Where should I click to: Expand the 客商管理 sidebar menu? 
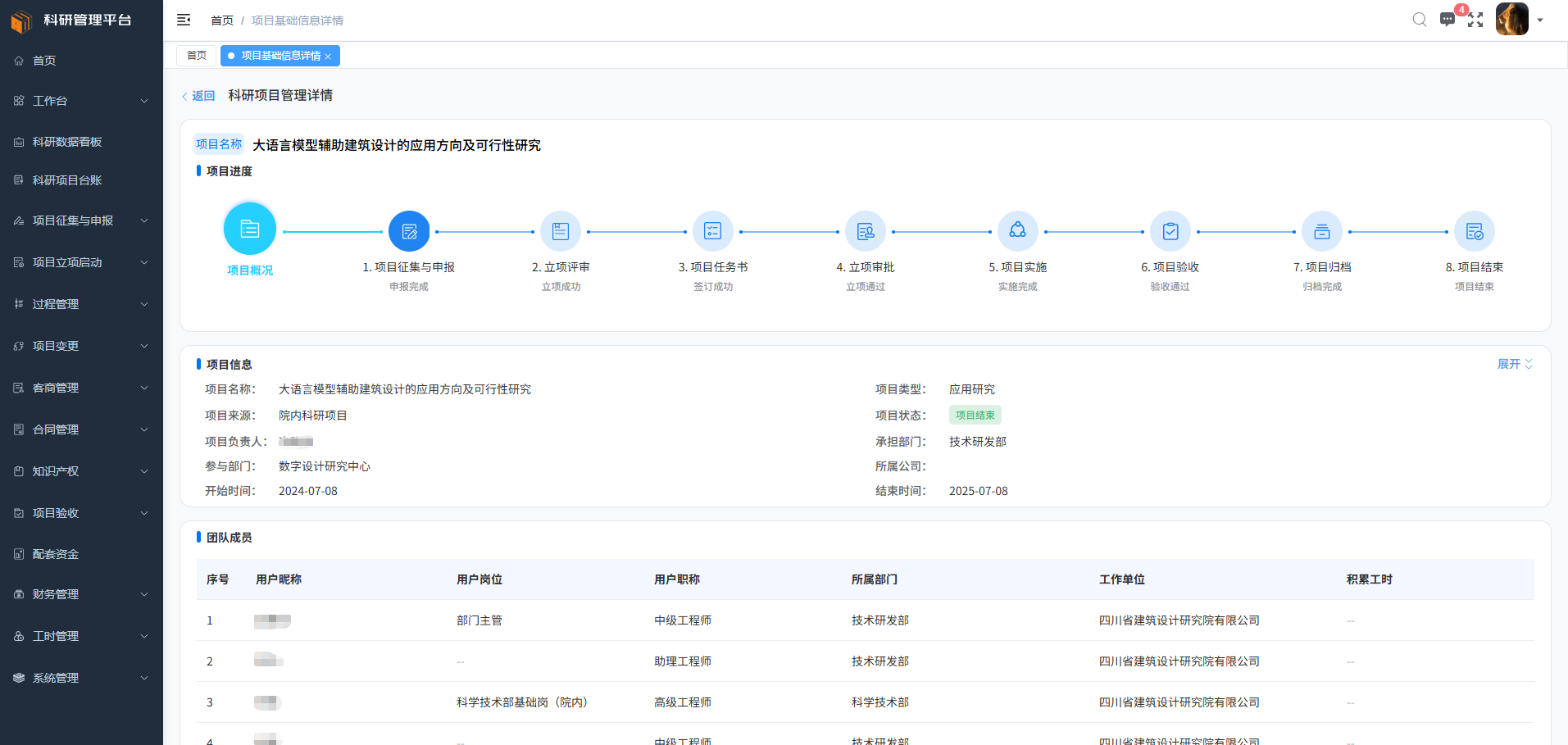[81, 388]
